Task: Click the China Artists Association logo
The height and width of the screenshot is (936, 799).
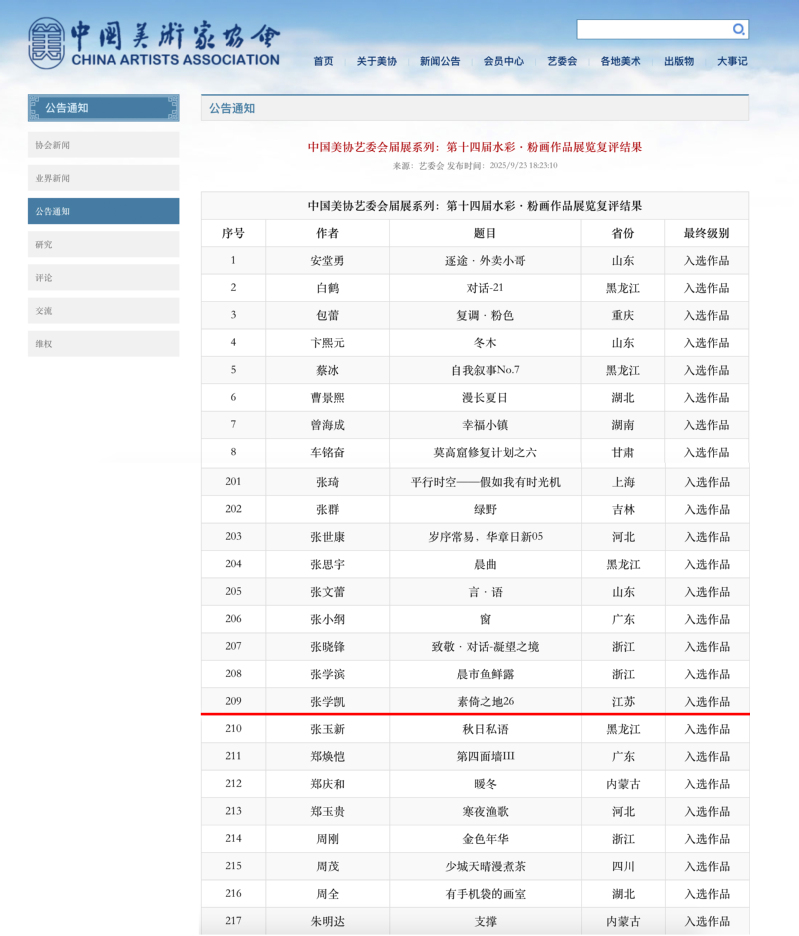Action: coord(154,44)
